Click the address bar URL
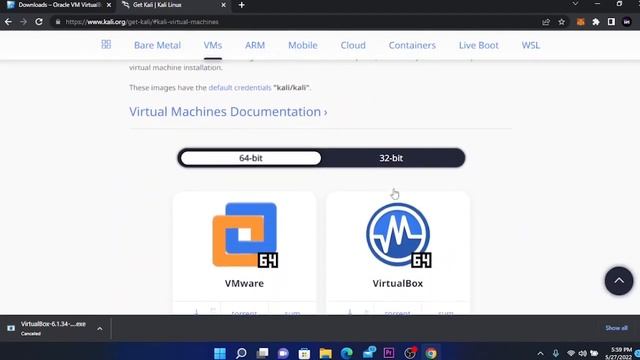This screenshot has width=640, height=360. (142, 22)
